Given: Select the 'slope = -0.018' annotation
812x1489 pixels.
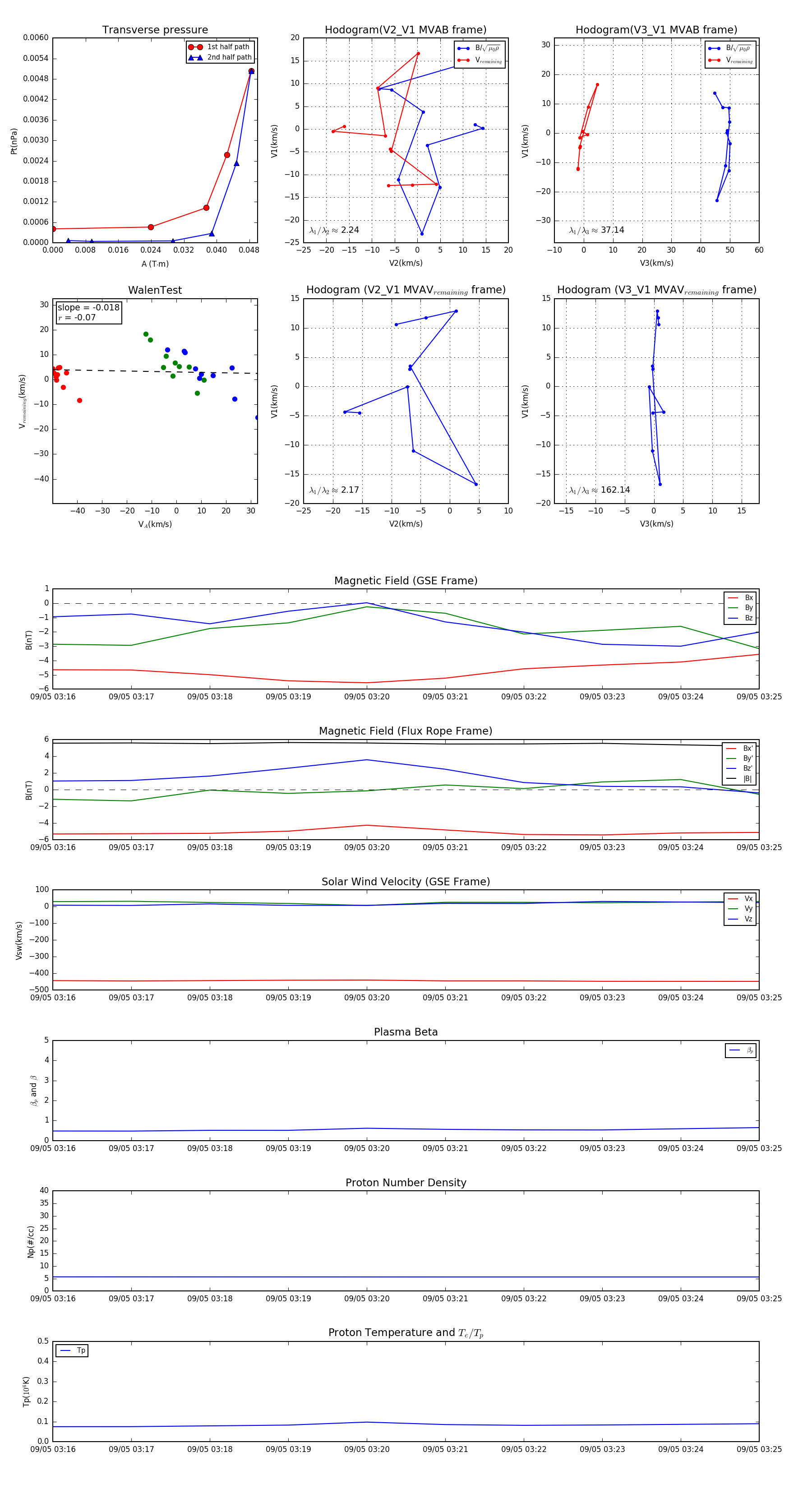Looking at the screenshot, I should [88, 308].
